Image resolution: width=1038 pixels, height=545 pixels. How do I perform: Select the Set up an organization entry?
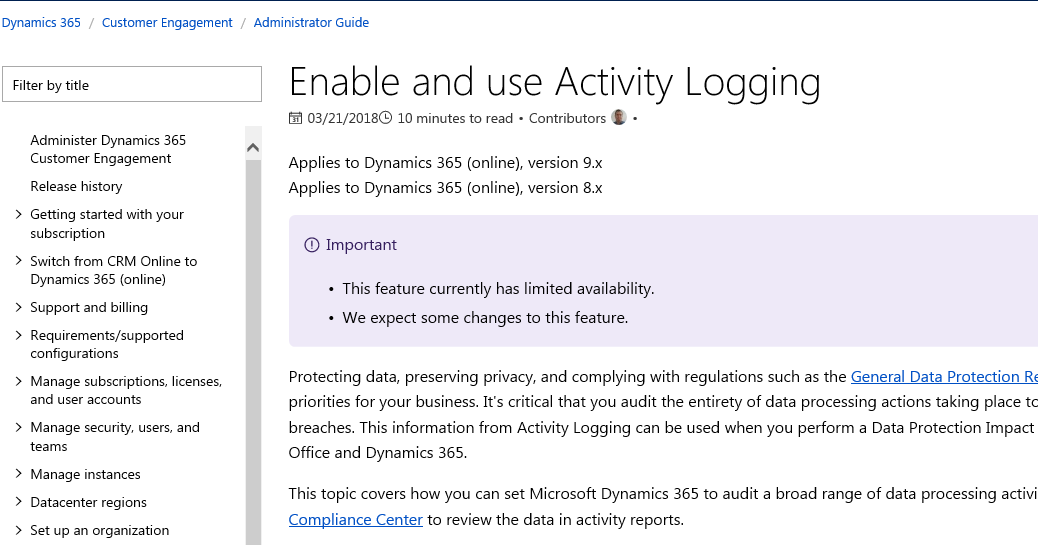coord(99,530)
